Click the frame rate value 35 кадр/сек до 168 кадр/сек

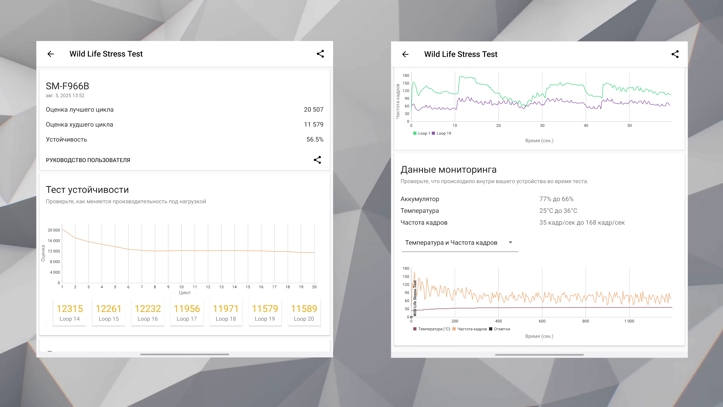coord(582,223)
